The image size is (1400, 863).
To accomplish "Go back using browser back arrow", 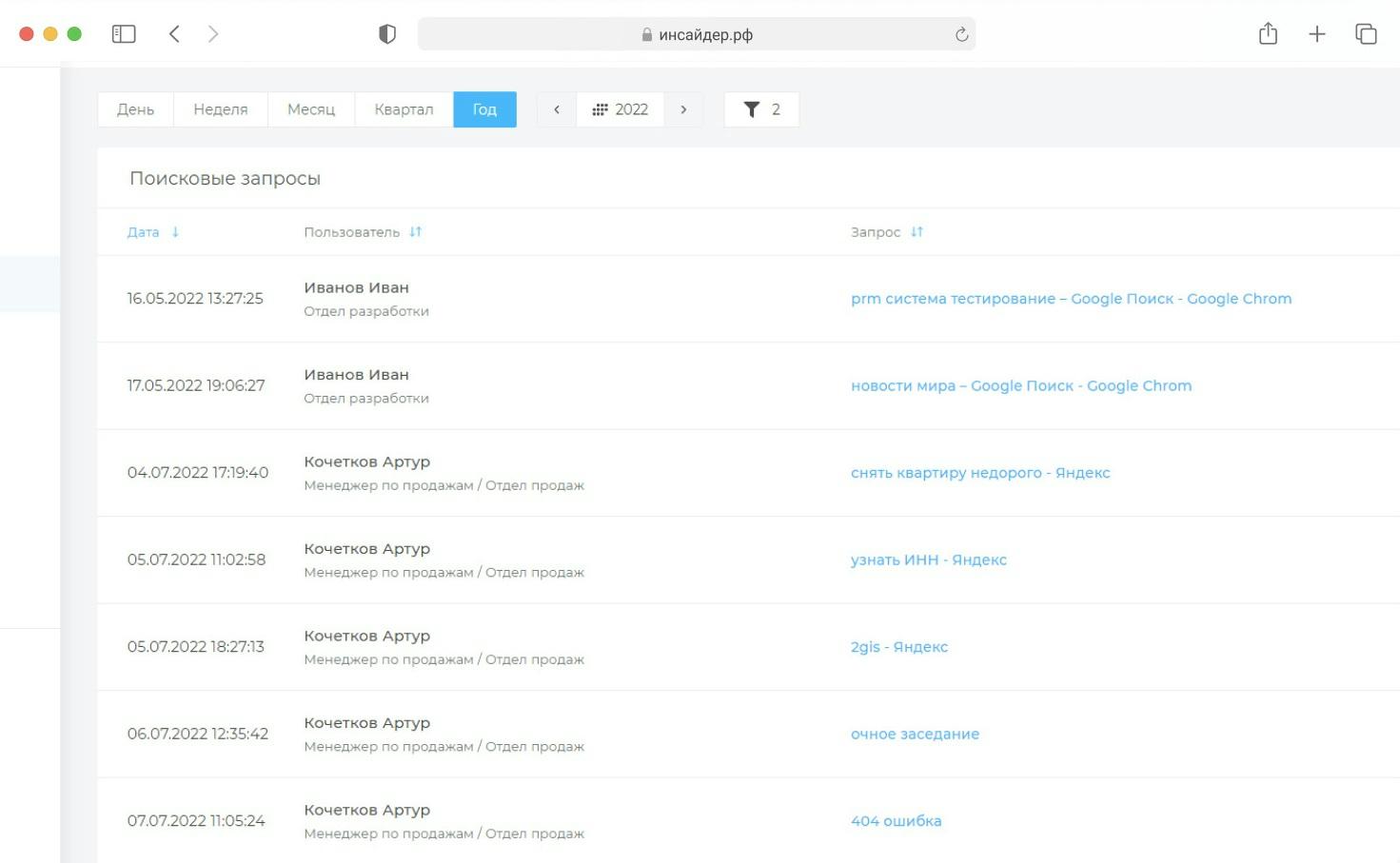I will click(x=174, y=34).
